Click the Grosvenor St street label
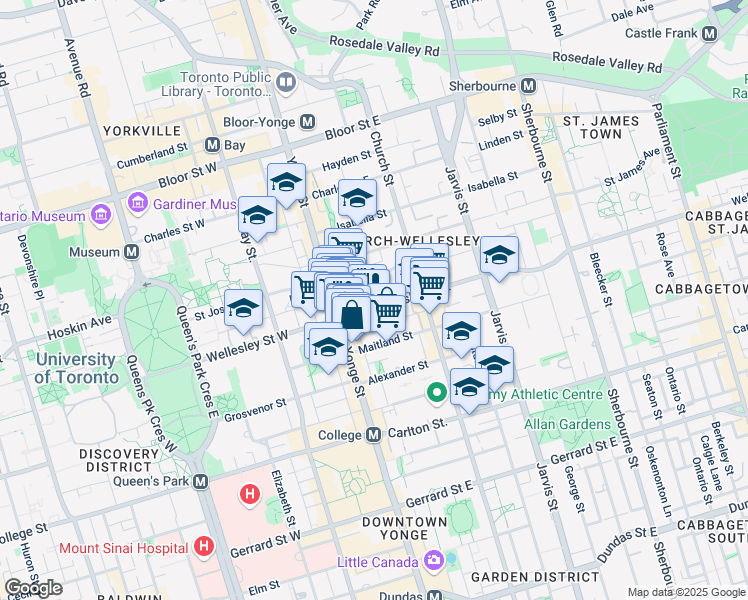This screenshot has height=600, width=748. [255, 410]
